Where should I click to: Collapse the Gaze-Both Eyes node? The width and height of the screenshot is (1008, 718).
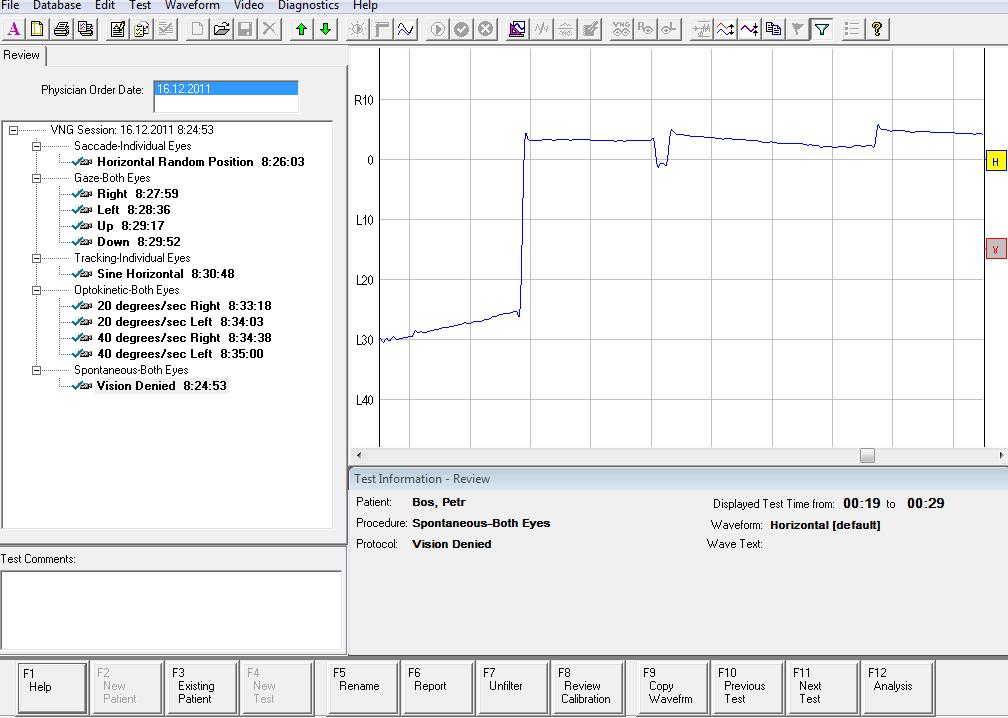[37, 178]
